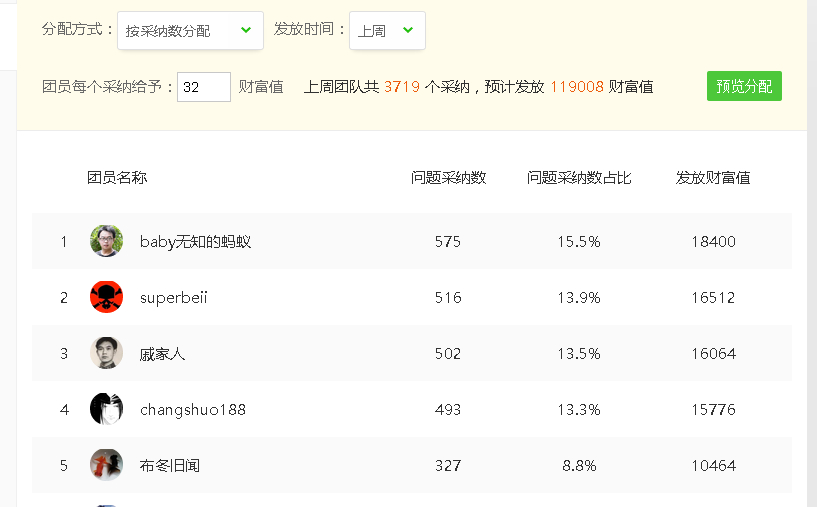
Task: Click percentage value 8.8%
Action: [579, 465]
